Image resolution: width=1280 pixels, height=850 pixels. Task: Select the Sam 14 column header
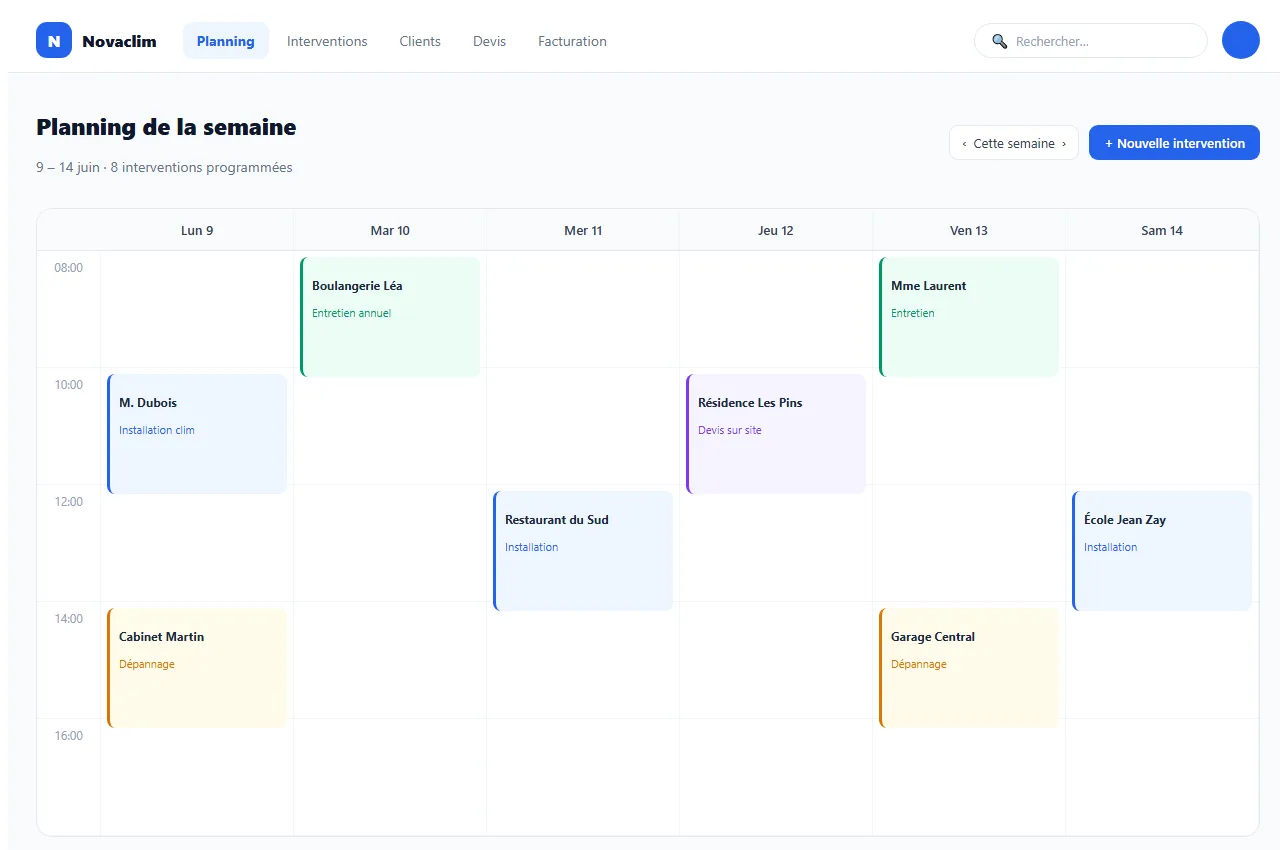tap(1162, 230)
